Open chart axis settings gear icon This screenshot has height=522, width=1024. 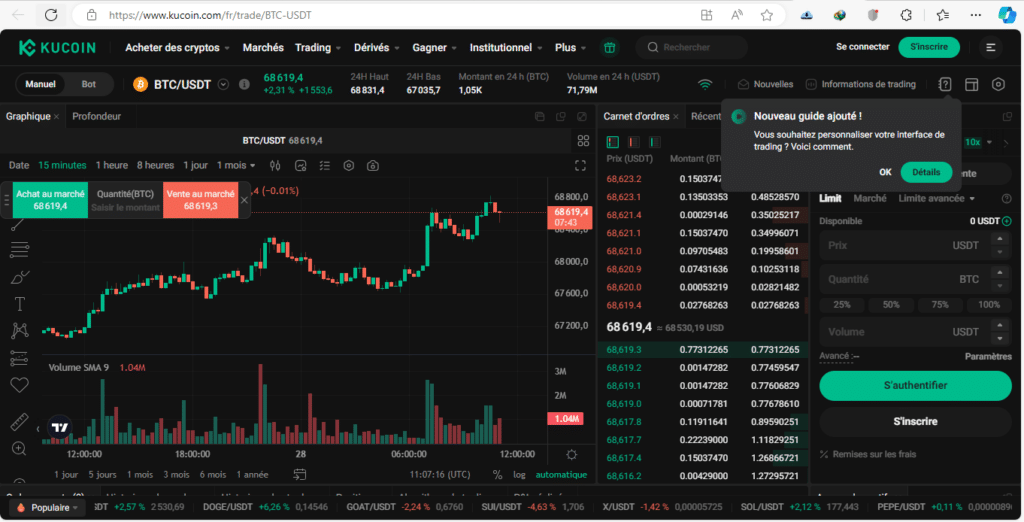[571, 455]
